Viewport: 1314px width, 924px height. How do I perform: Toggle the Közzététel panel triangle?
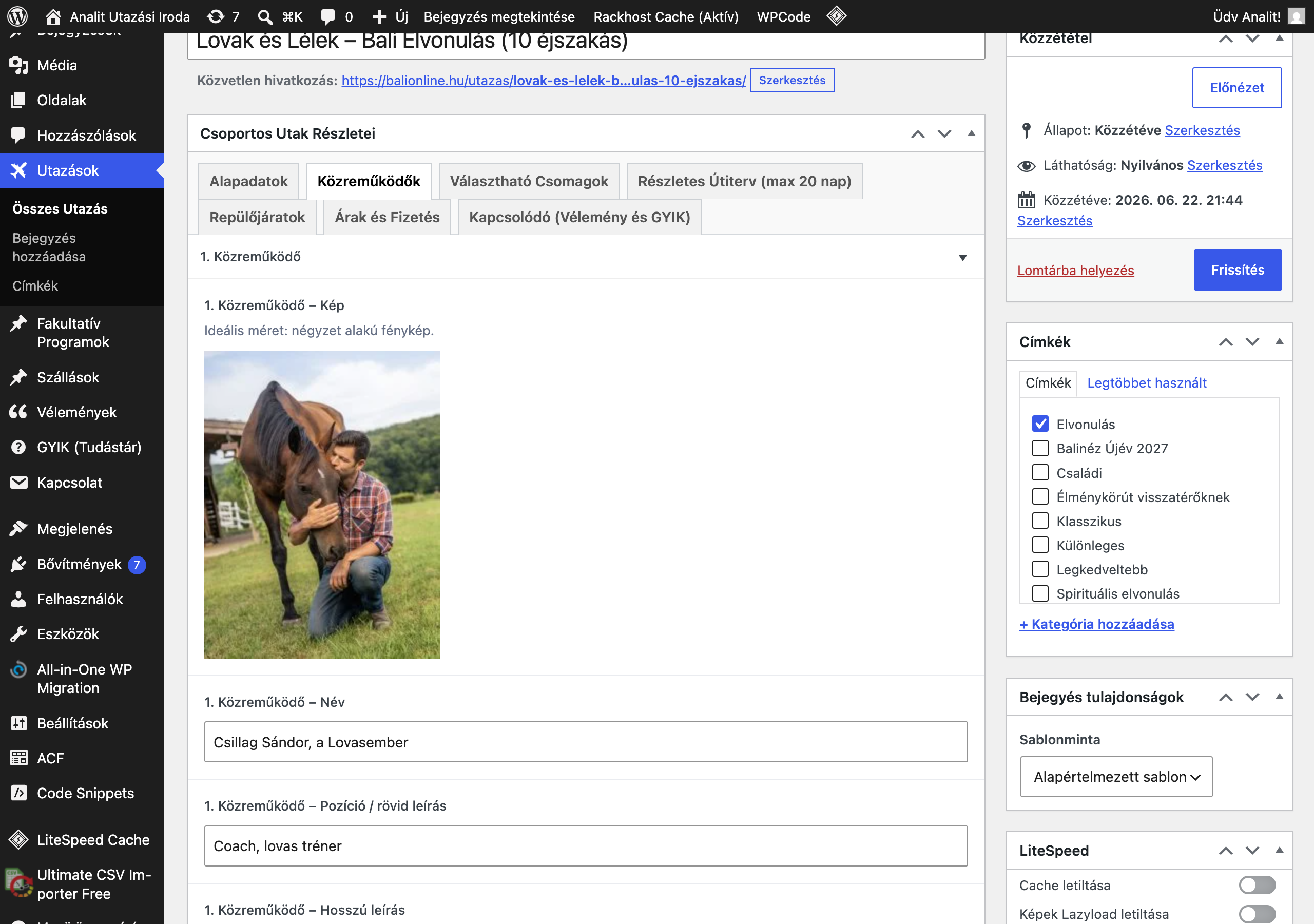[x=1279, y=38]
